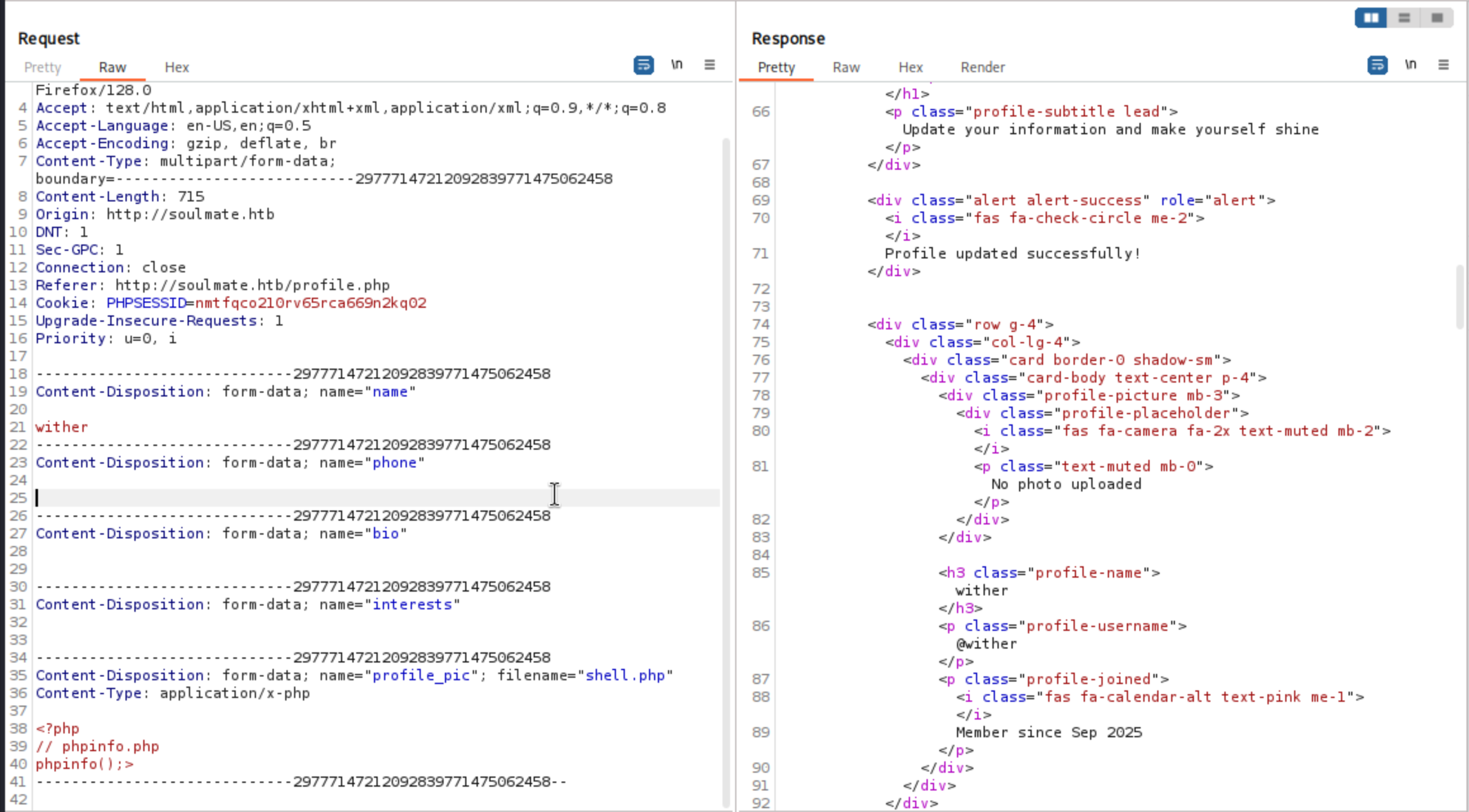Switch to combined tabbed layout view

(1437, 18)
